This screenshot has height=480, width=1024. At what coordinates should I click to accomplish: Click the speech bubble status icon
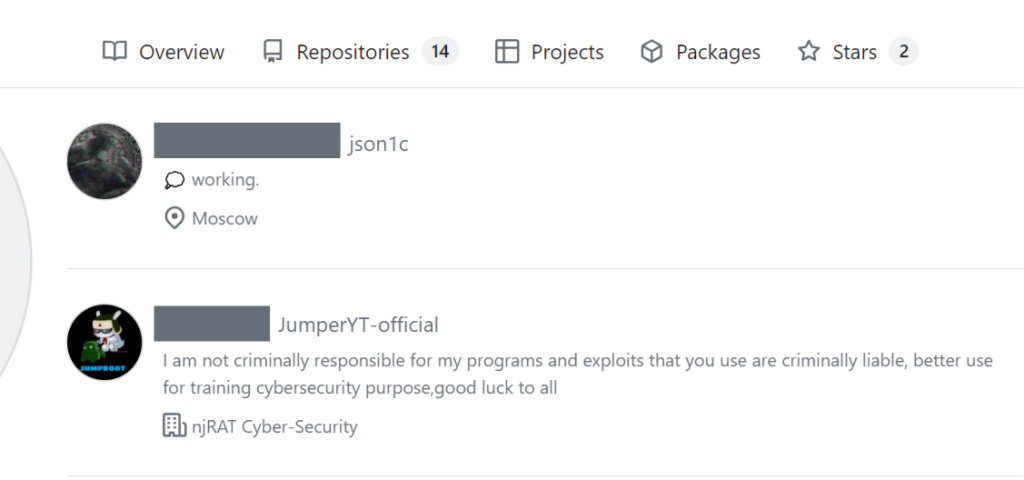tap(174, 180)
